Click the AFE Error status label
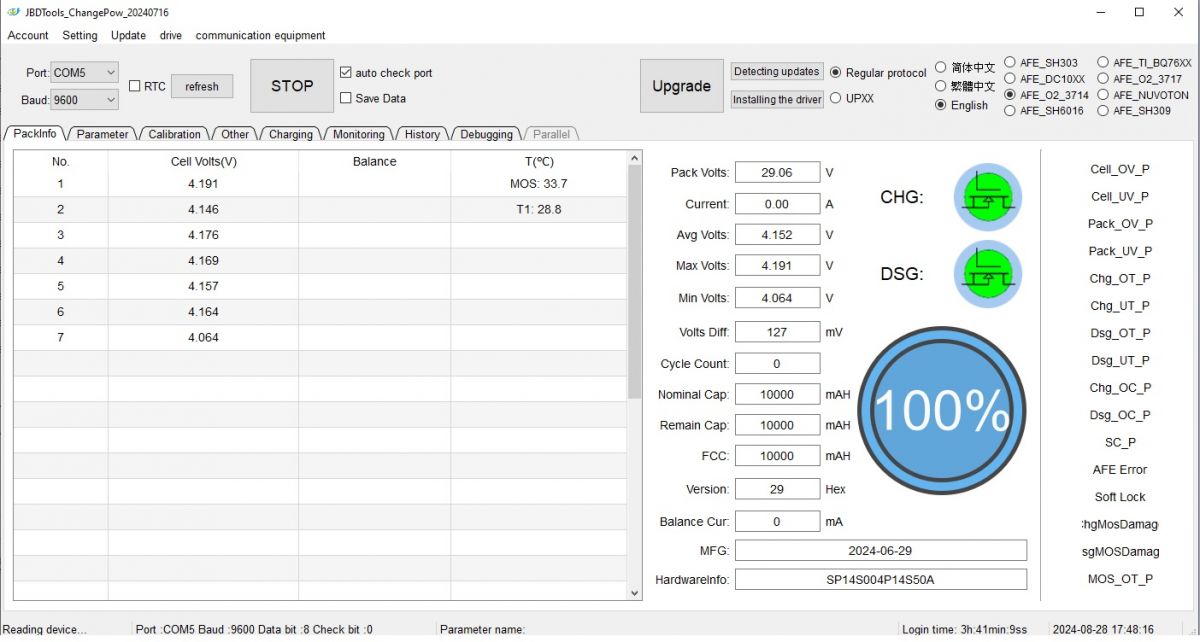The width and height of the screenshot is (1200, 642). click(1120, 470)
